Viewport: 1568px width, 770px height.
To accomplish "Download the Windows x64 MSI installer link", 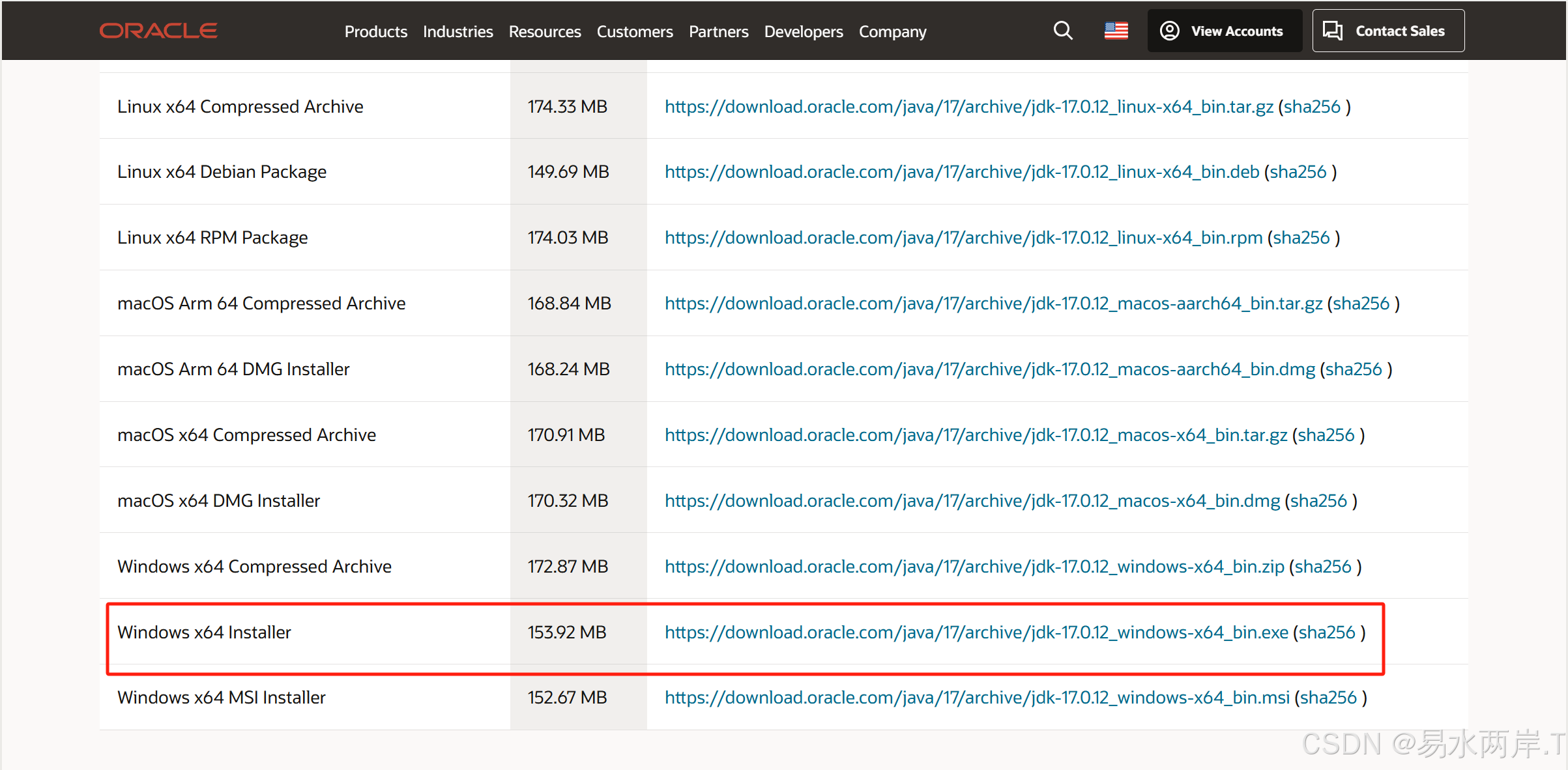I will (x=977, y=697).
